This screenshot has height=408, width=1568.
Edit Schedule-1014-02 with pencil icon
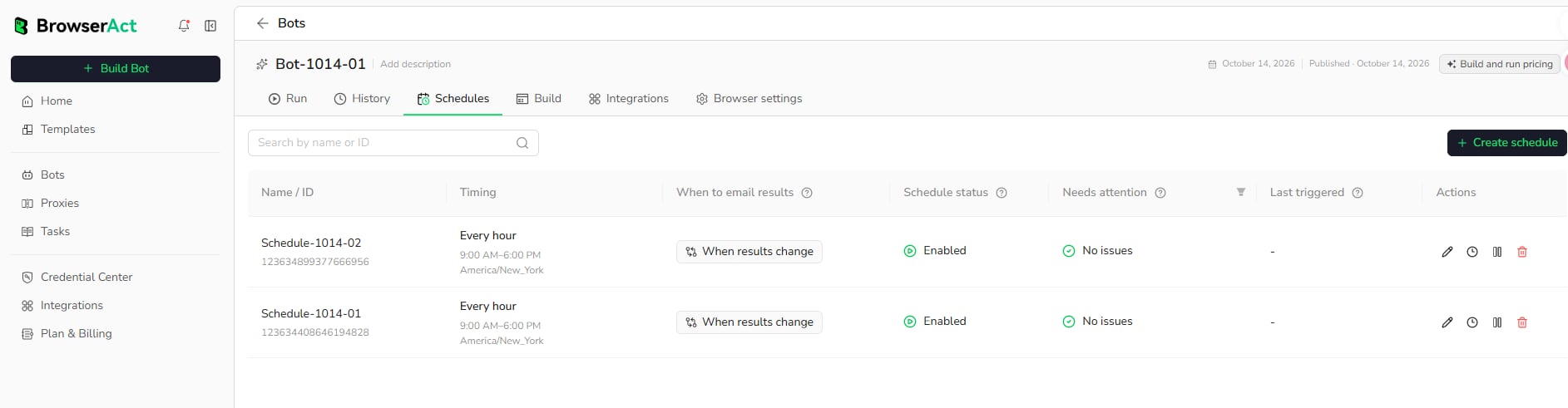(1447, 252)
